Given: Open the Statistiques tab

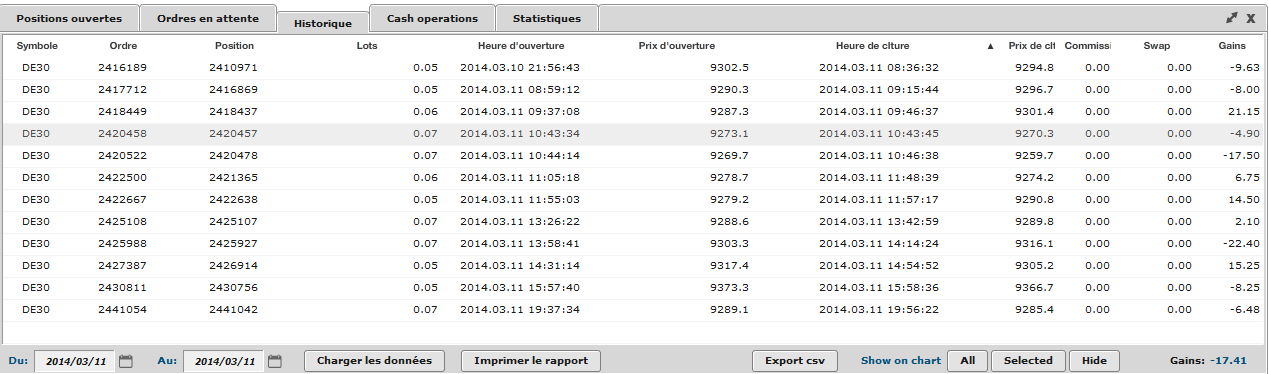Looking at the screenshot, I should pos(547,18).
